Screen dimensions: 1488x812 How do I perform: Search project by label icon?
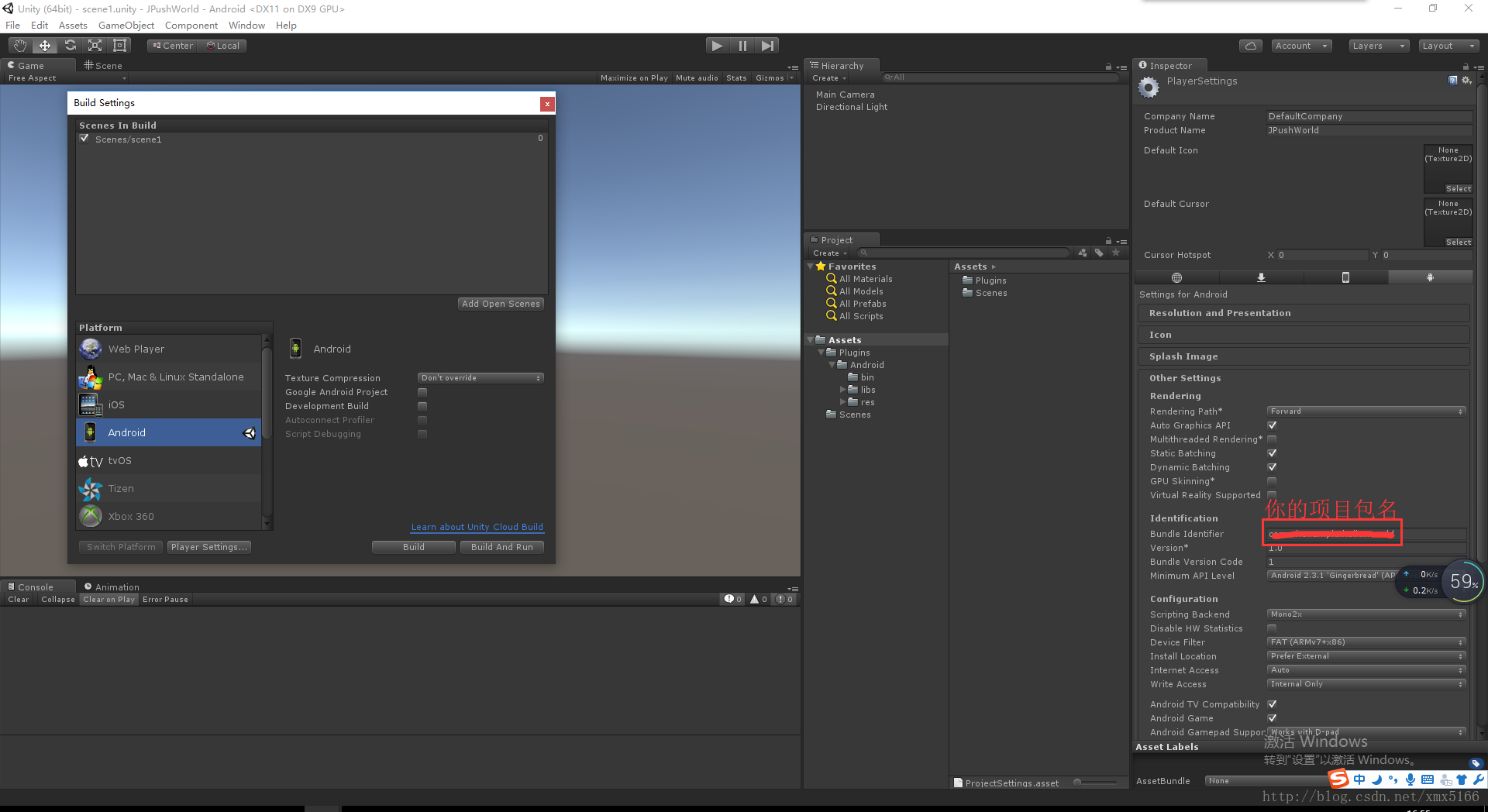pyautogui.click(x=1099, y=253)
